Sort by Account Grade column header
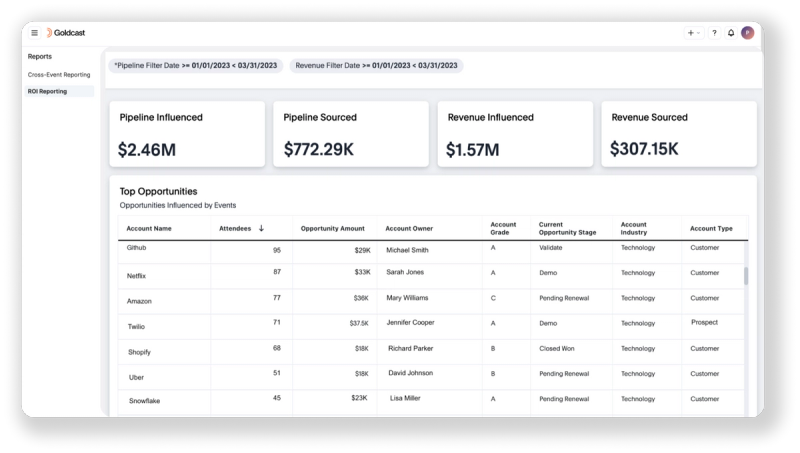The image size is (800, 453). tap(503, 229)
